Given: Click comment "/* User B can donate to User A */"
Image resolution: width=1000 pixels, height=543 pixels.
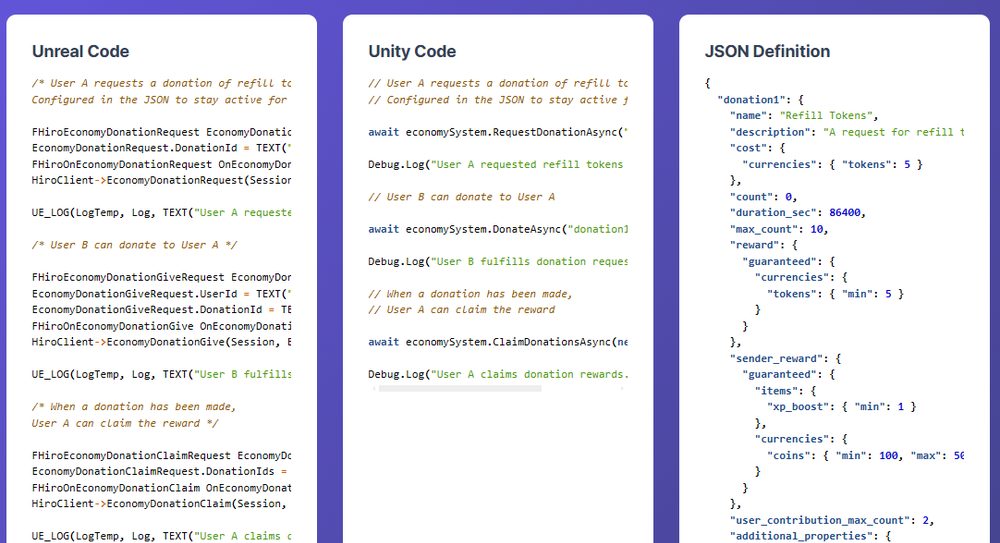Looking at the screenshot, I should (135, 245).
